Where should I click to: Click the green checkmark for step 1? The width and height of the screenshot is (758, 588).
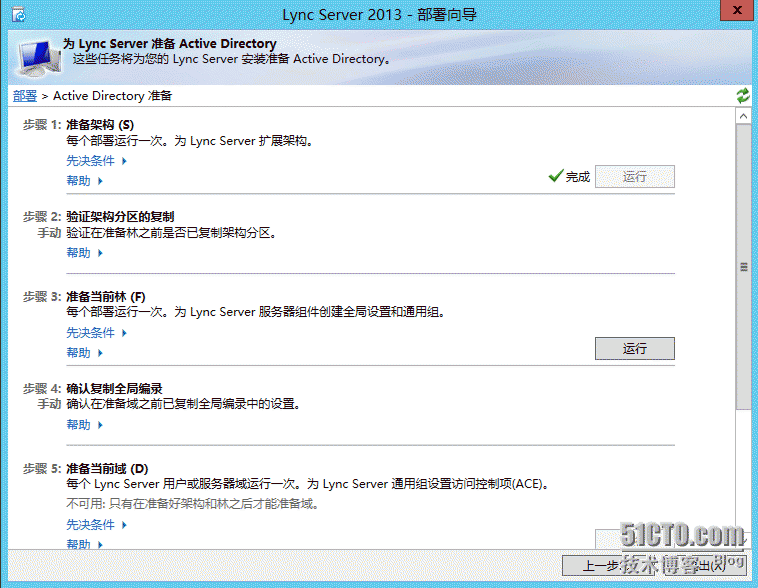coord(556,176)
